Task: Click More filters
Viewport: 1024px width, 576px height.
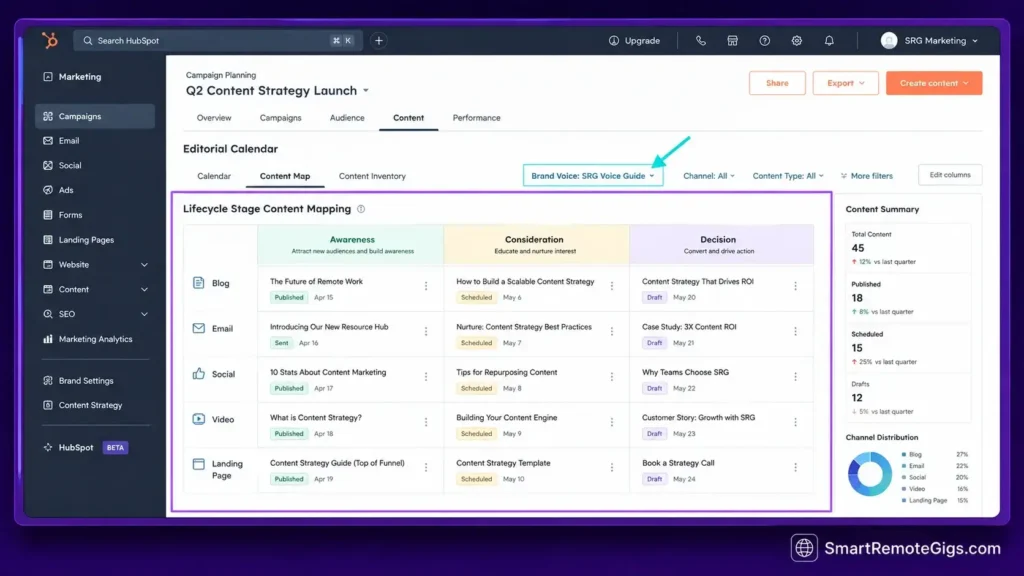Action: coord(867,176)
